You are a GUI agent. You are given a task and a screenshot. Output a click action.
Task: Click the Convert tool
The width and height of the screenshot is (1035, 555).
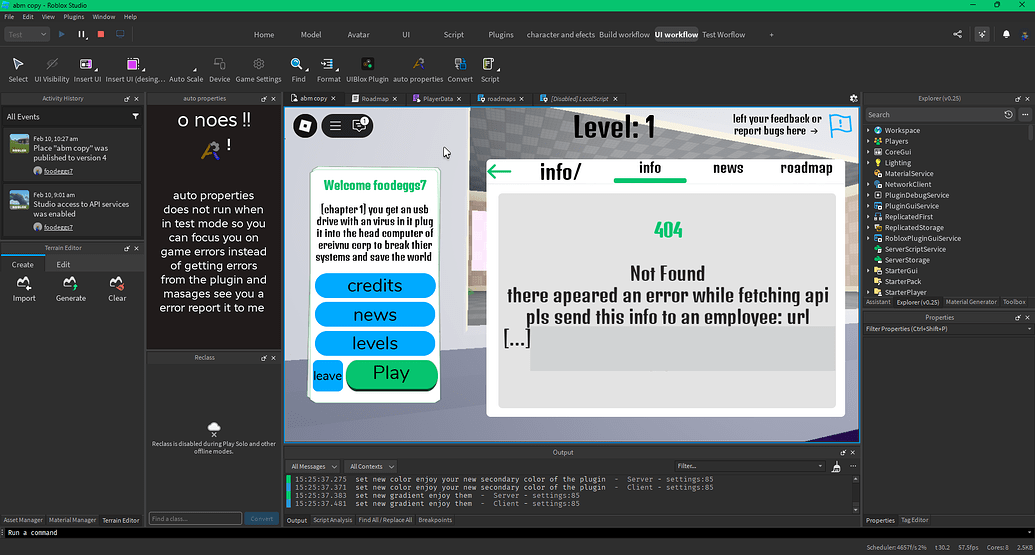(x=459, y=69)
